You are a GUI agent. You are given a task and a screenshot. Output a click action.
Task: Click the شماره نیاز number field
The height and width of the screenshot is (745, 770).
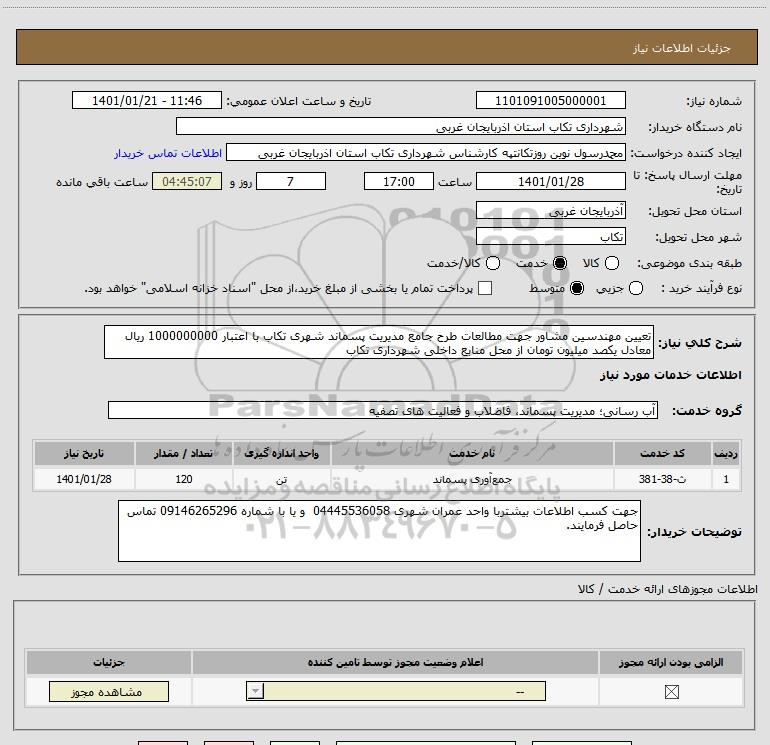click(550, 100)
